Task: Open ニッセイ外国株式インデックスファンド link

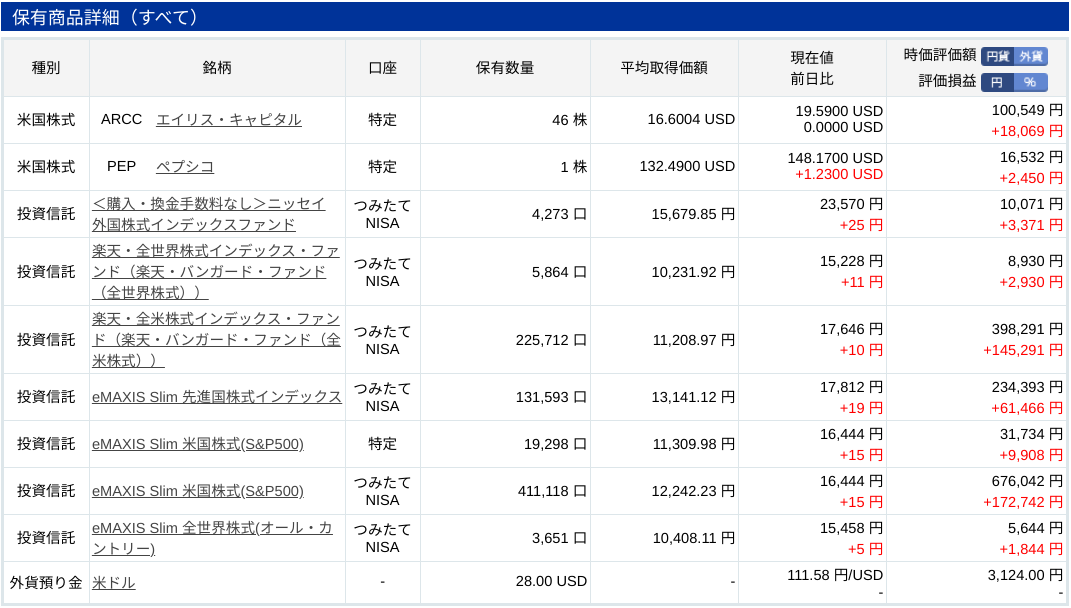Action: click(x=208, y=214)
